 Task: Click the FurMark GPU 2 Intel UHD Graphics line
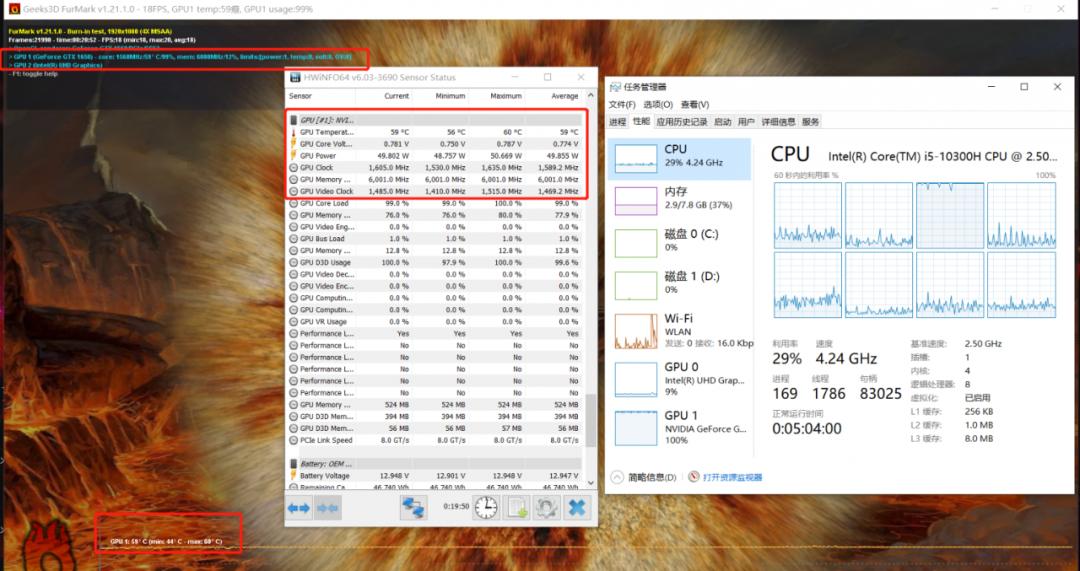[x=56, y=65]
